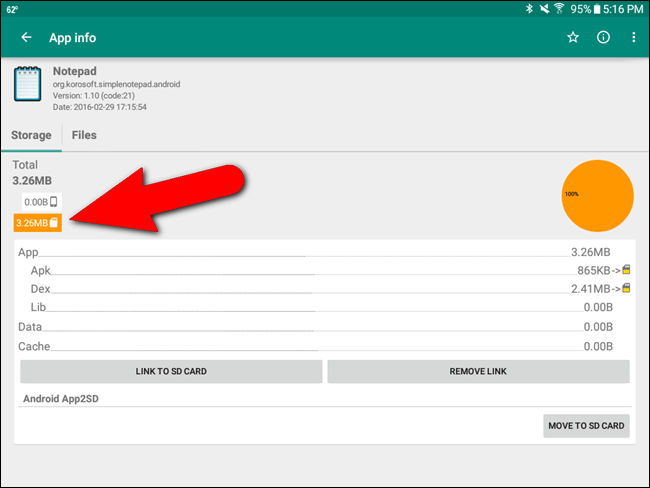Click the App info title
The image size is (650, 488).
coord(73,38)
